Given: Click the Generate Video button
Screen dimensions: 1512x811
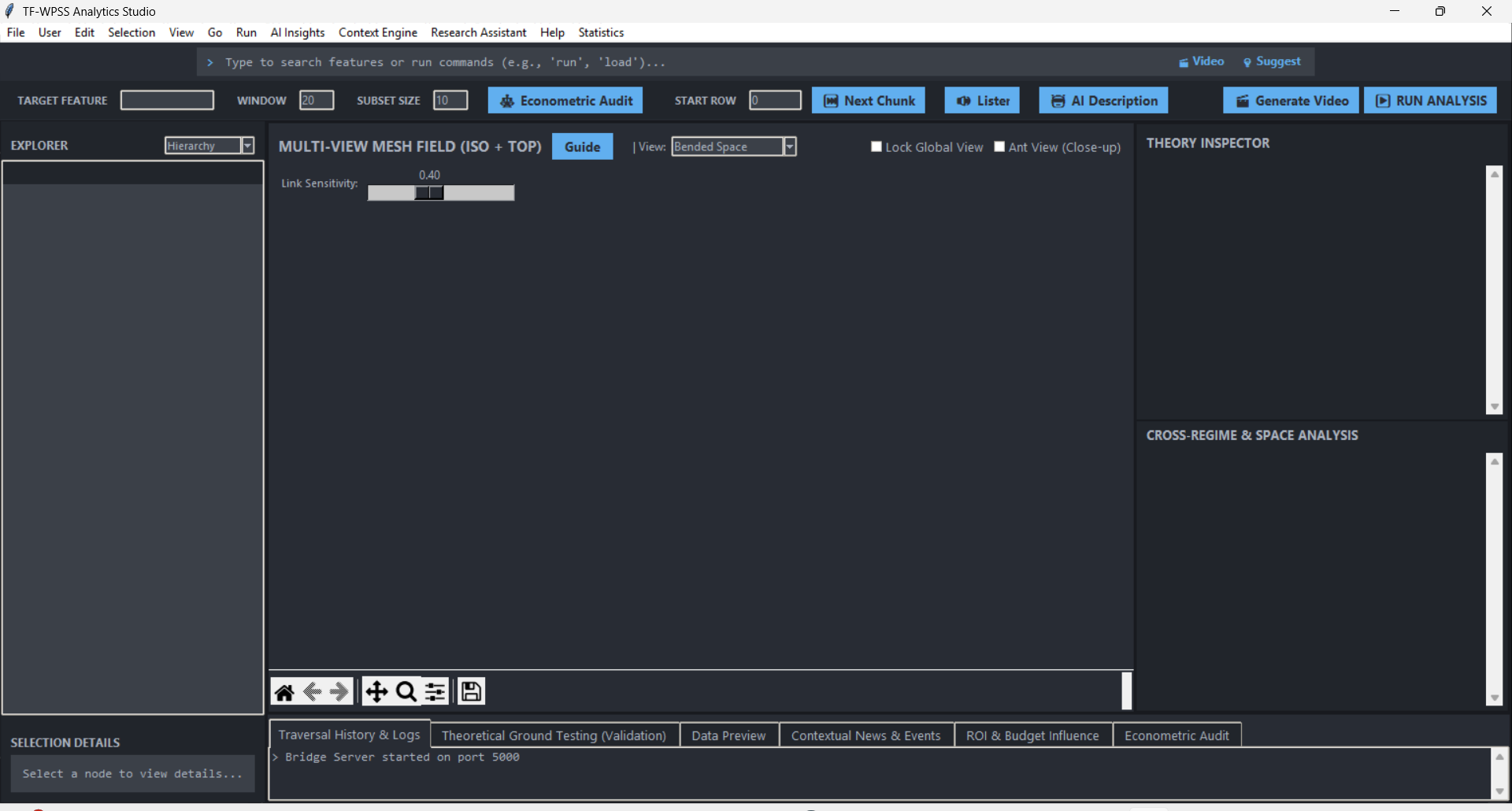Looking at the screenshot, I should point(1291,100).
